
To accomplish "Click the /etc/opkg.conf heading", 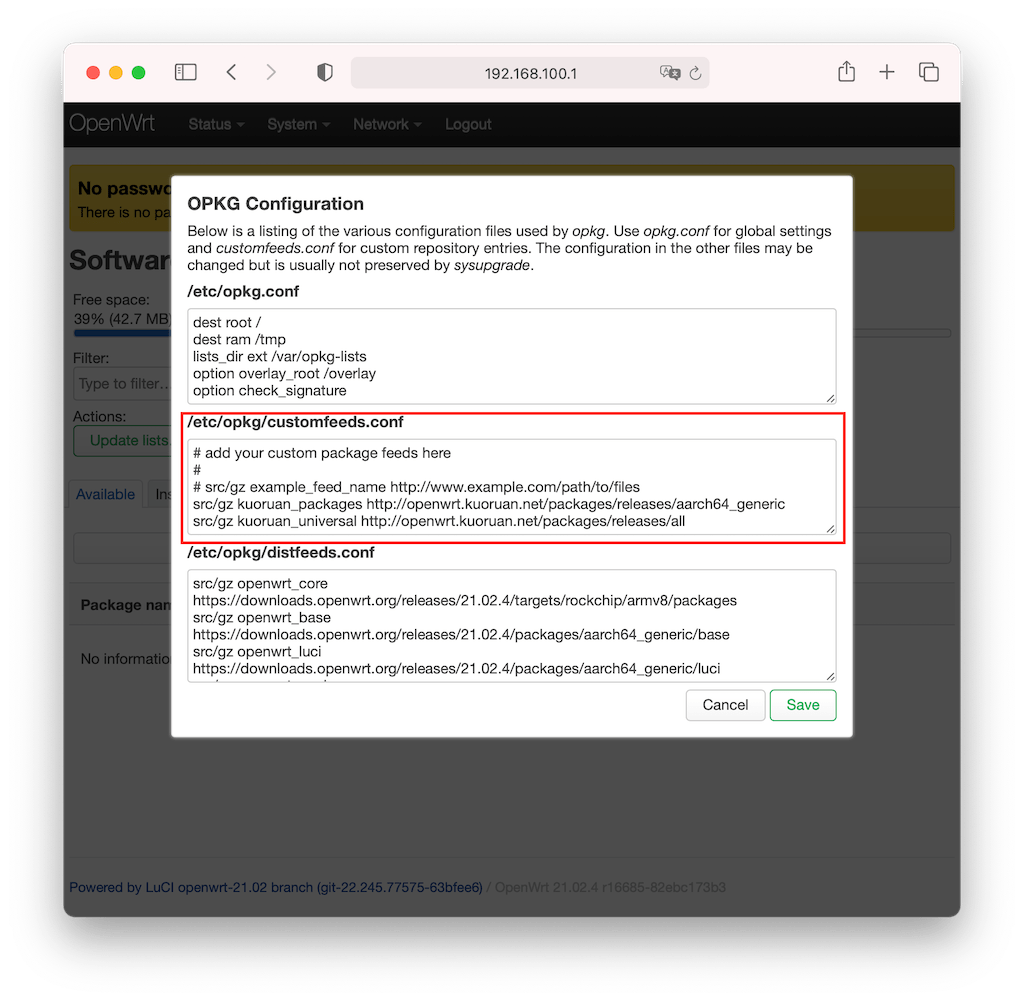I will pyautogui.click(x=243, y=291).
